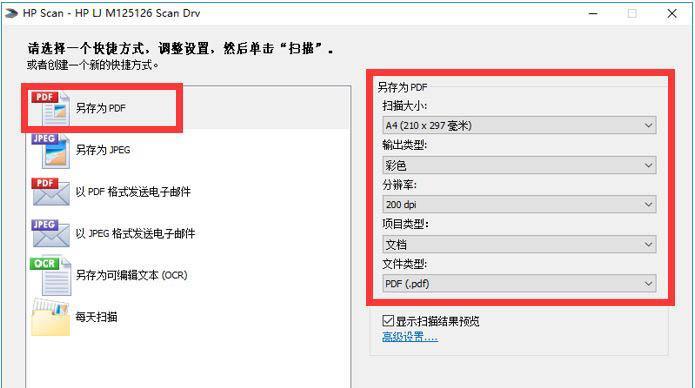This screenshot has width=695, height=388.
Task: Click the JPEG image icon for 另存为 JPEG
Action: [x=50, y=150]
